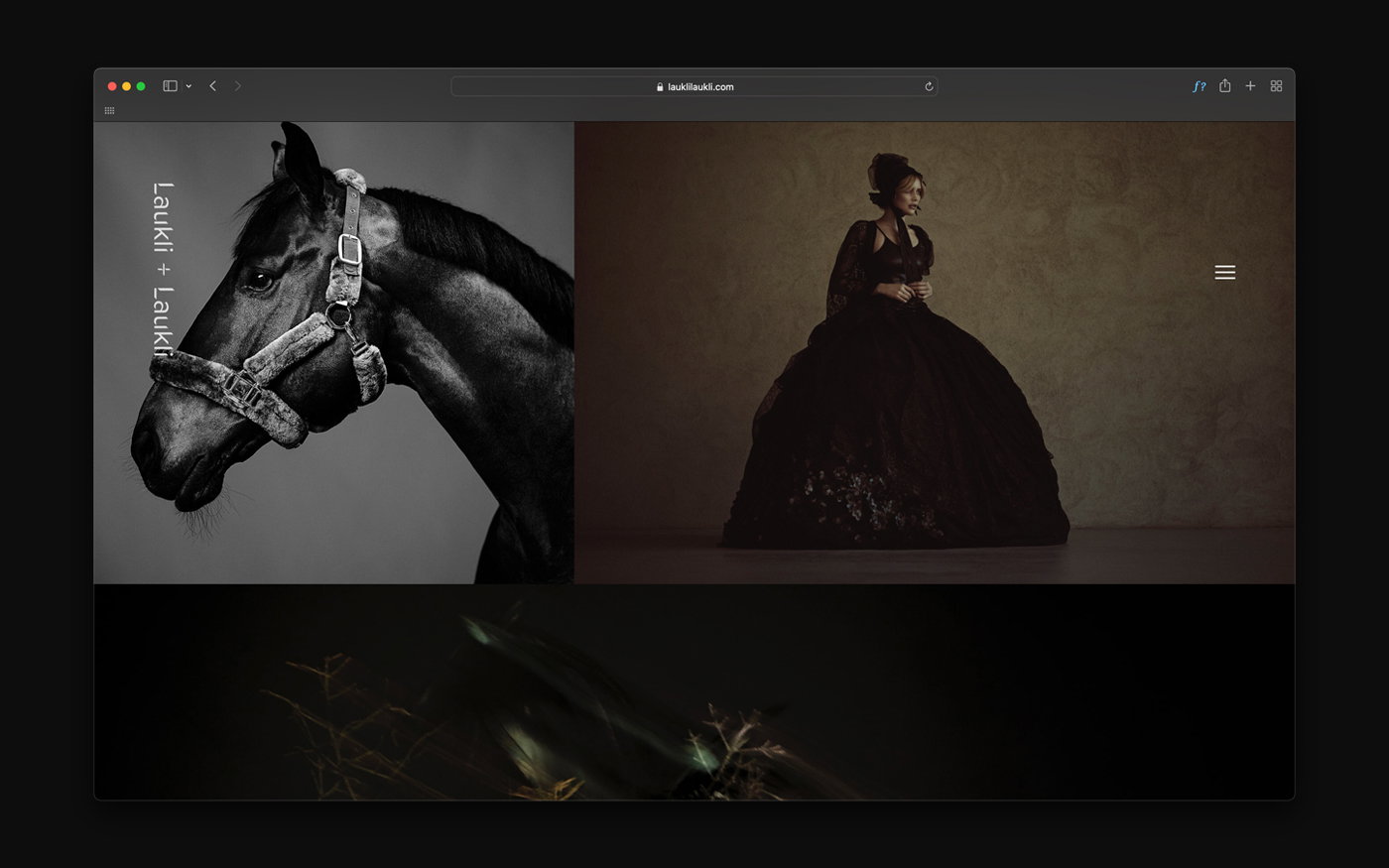This screenshot has width=1389, height=868.
Task: Click the favorites bar grid icon
Action: [109, 110]
